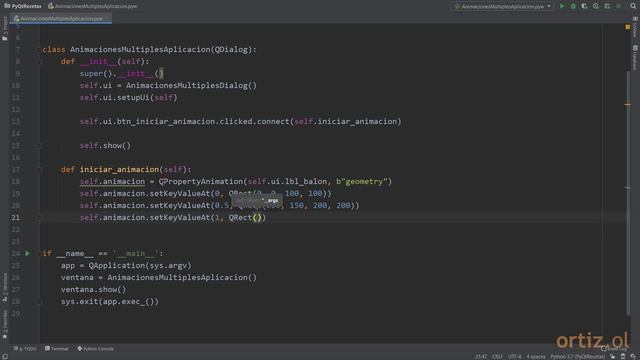Image resolution: width=640 pixels, height=360 pixels.
Task: Toggle tool window buttons at bottom-left corner
Action: [x=4, y=356]
